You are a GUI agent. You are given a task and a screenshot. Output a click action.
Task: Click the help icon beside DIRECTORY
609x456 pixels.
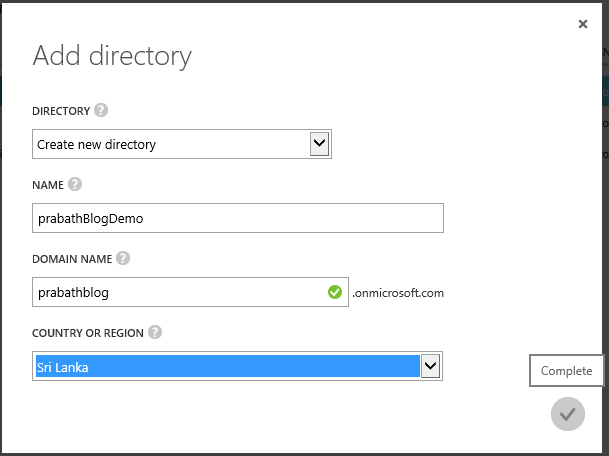(101, 111)
